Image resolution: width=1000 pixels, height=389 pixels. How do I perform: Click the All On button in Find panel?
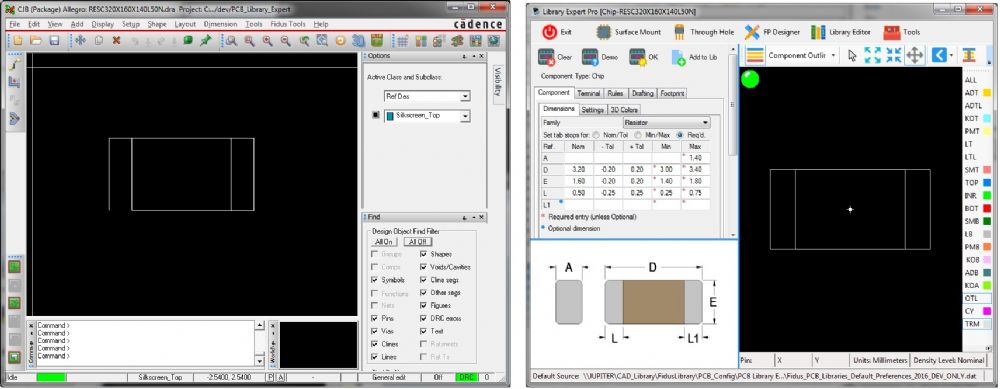pos(384,242)
